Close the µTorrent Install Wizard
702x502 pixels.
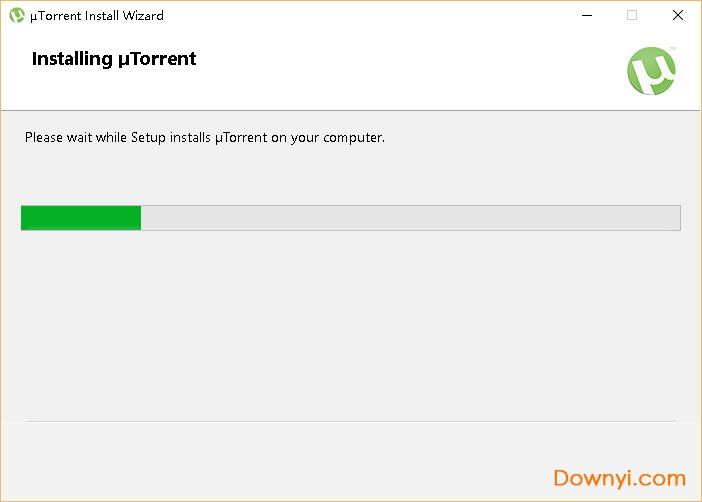click(677, 16)
